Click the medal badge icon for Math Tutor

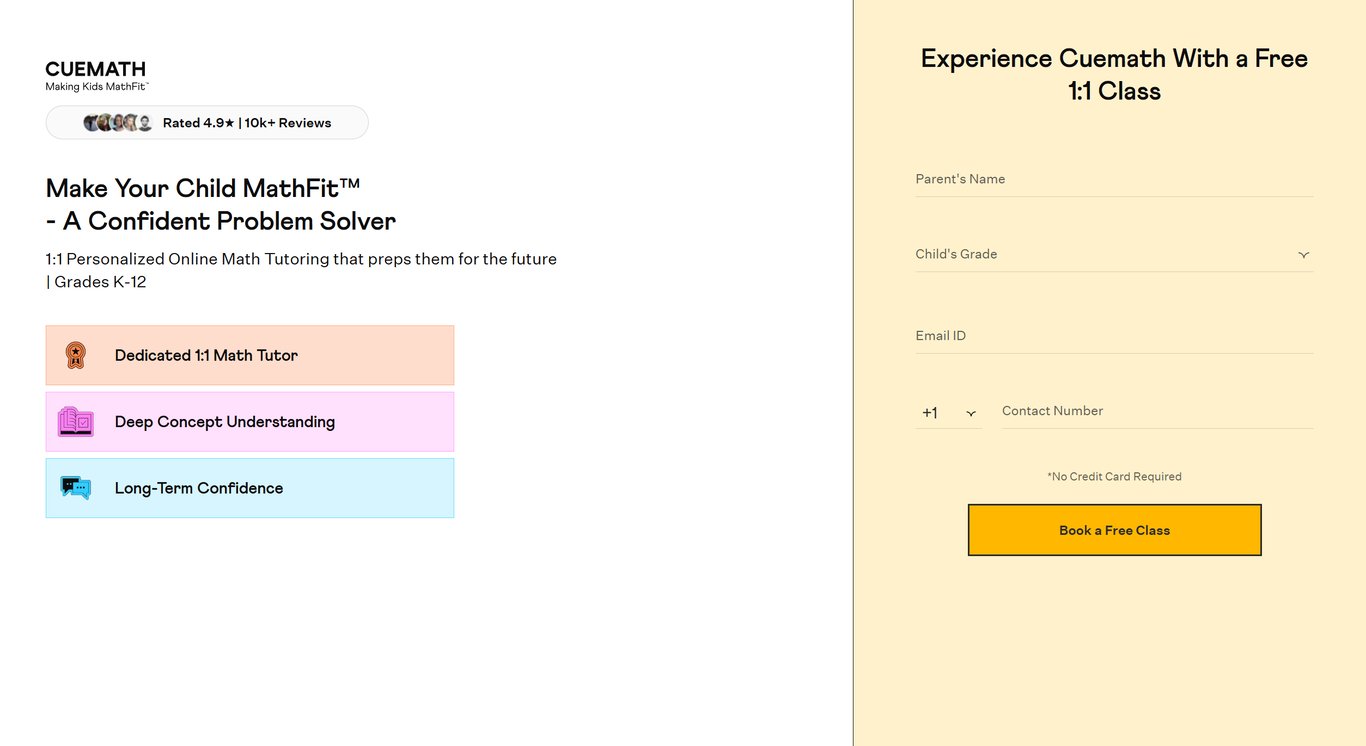point(75,355)
